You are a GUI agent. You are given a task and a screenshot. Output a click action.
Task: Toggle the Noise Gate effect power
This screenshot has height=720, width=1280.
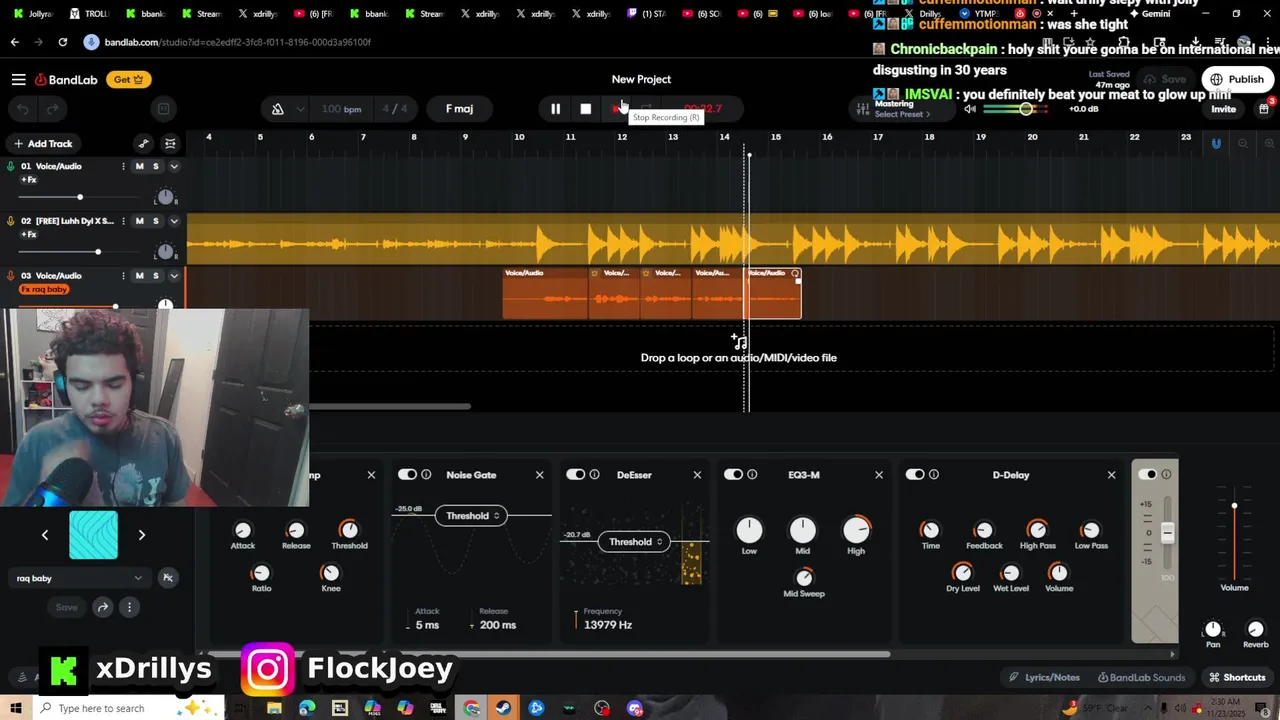click(407, 475)
